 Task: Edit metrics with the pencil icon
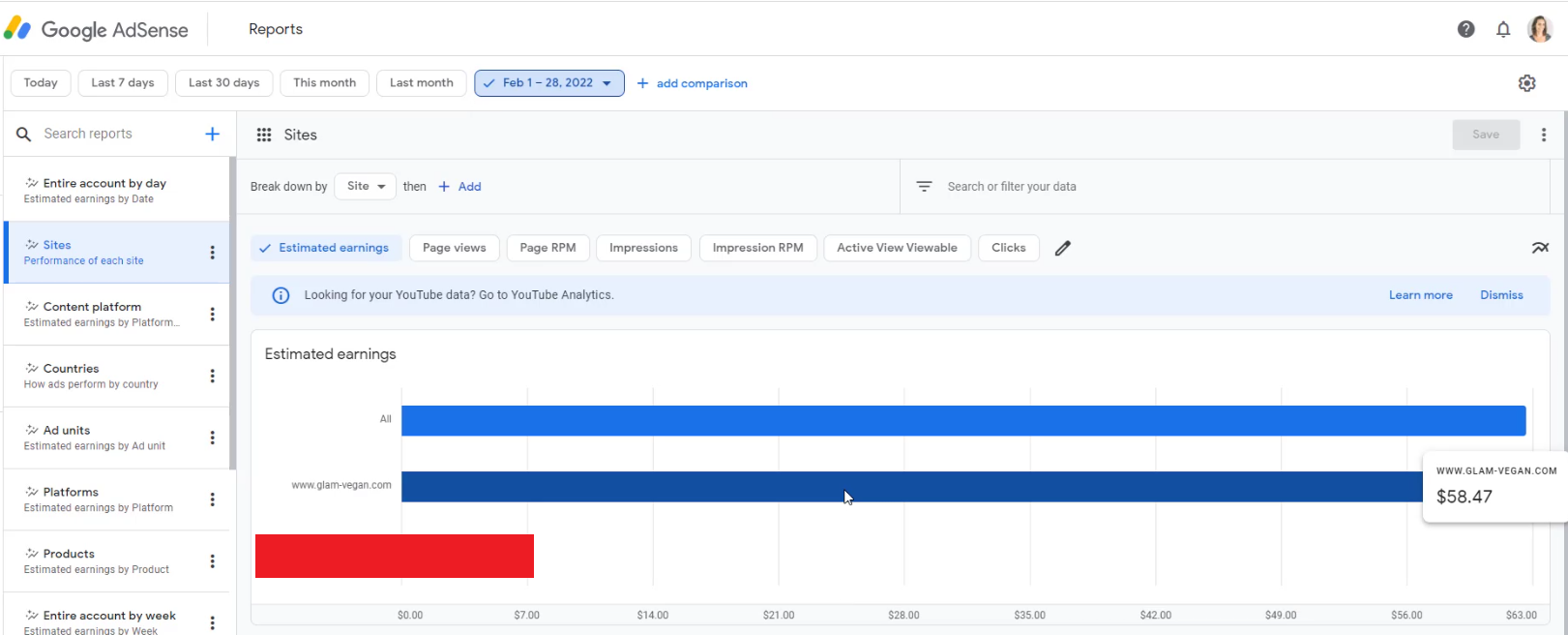pyautogui.click(x=1063, y=248)
